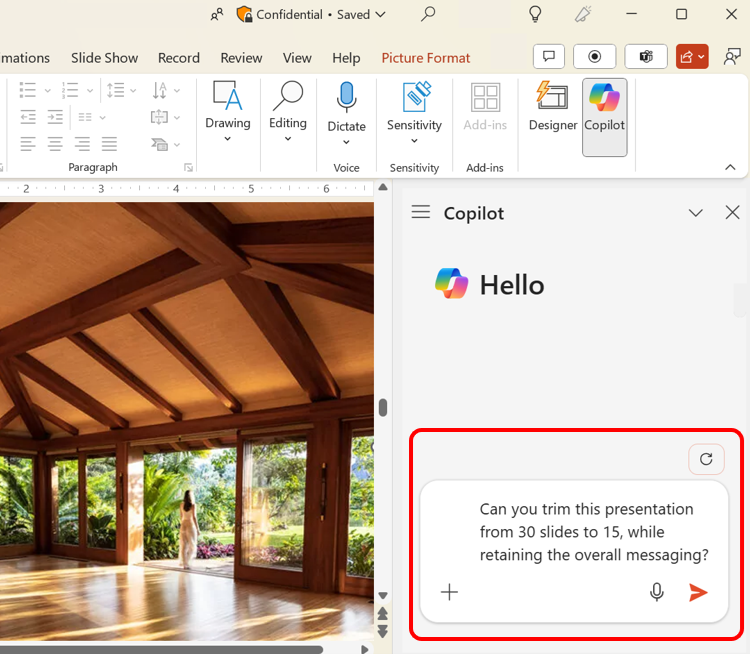Open the Drawing tools group

coord(228,111)
